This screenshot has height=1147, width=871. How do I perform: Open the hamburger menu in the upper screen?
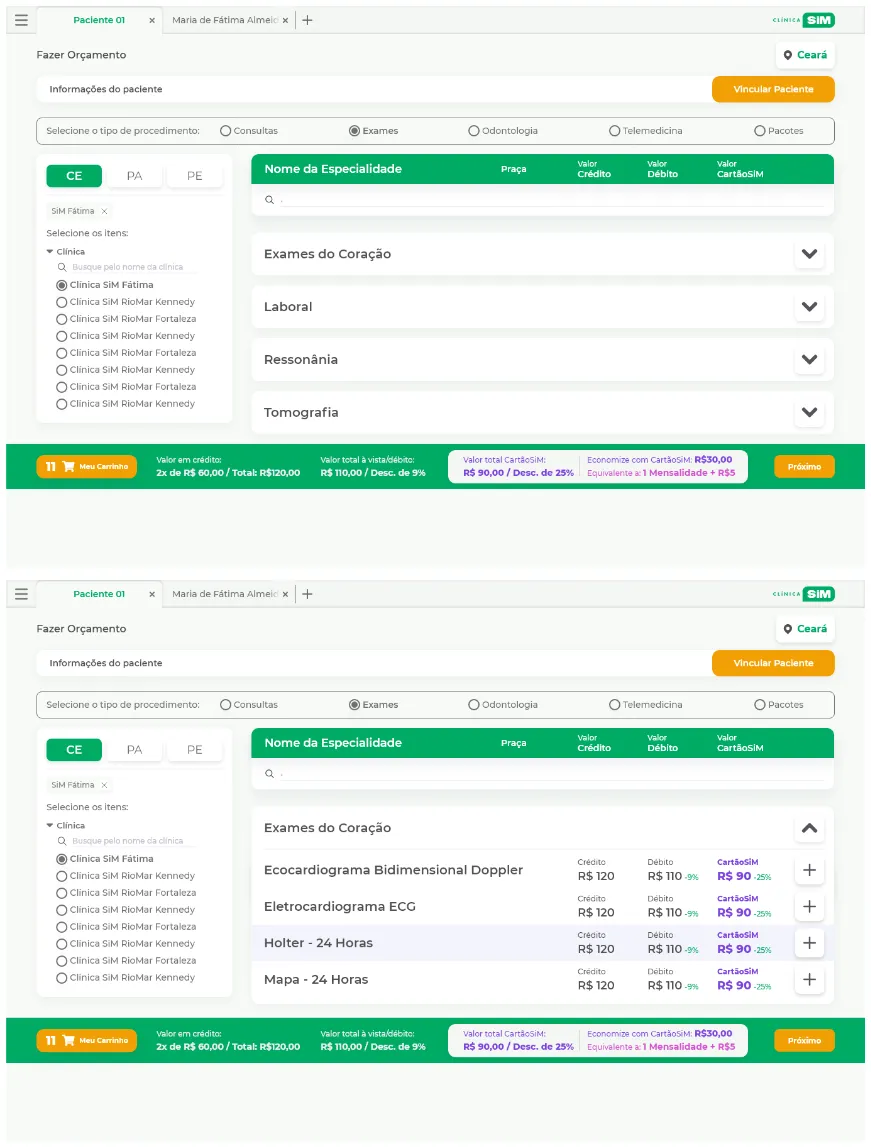tap(21, 20)
